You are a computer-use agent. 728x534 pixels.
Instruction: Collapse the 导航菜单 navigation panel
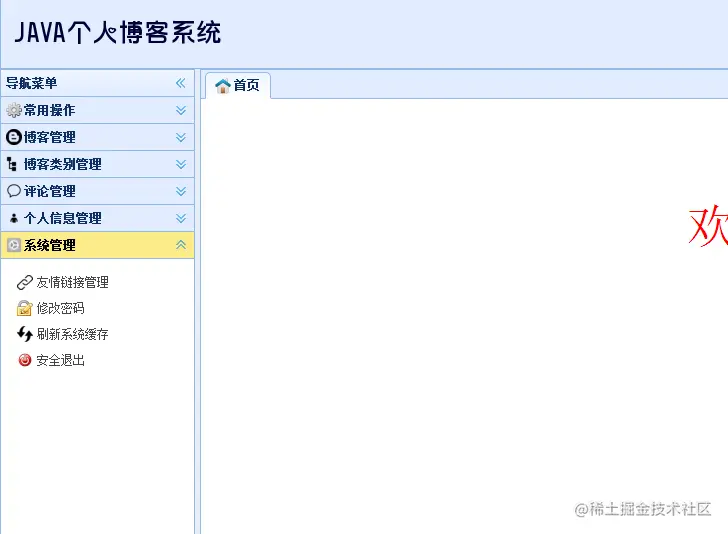pos(181,83)
